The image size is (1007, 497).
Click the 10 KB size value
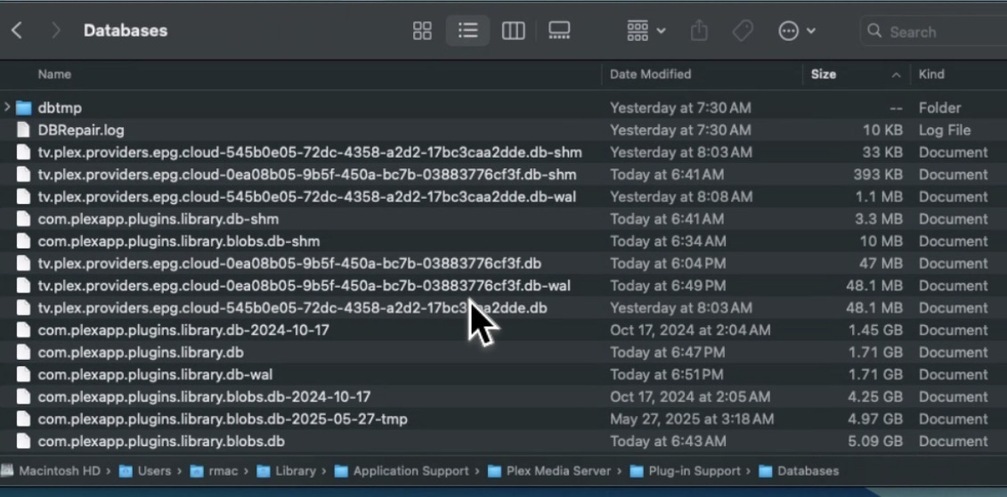[x=882, y=130]
